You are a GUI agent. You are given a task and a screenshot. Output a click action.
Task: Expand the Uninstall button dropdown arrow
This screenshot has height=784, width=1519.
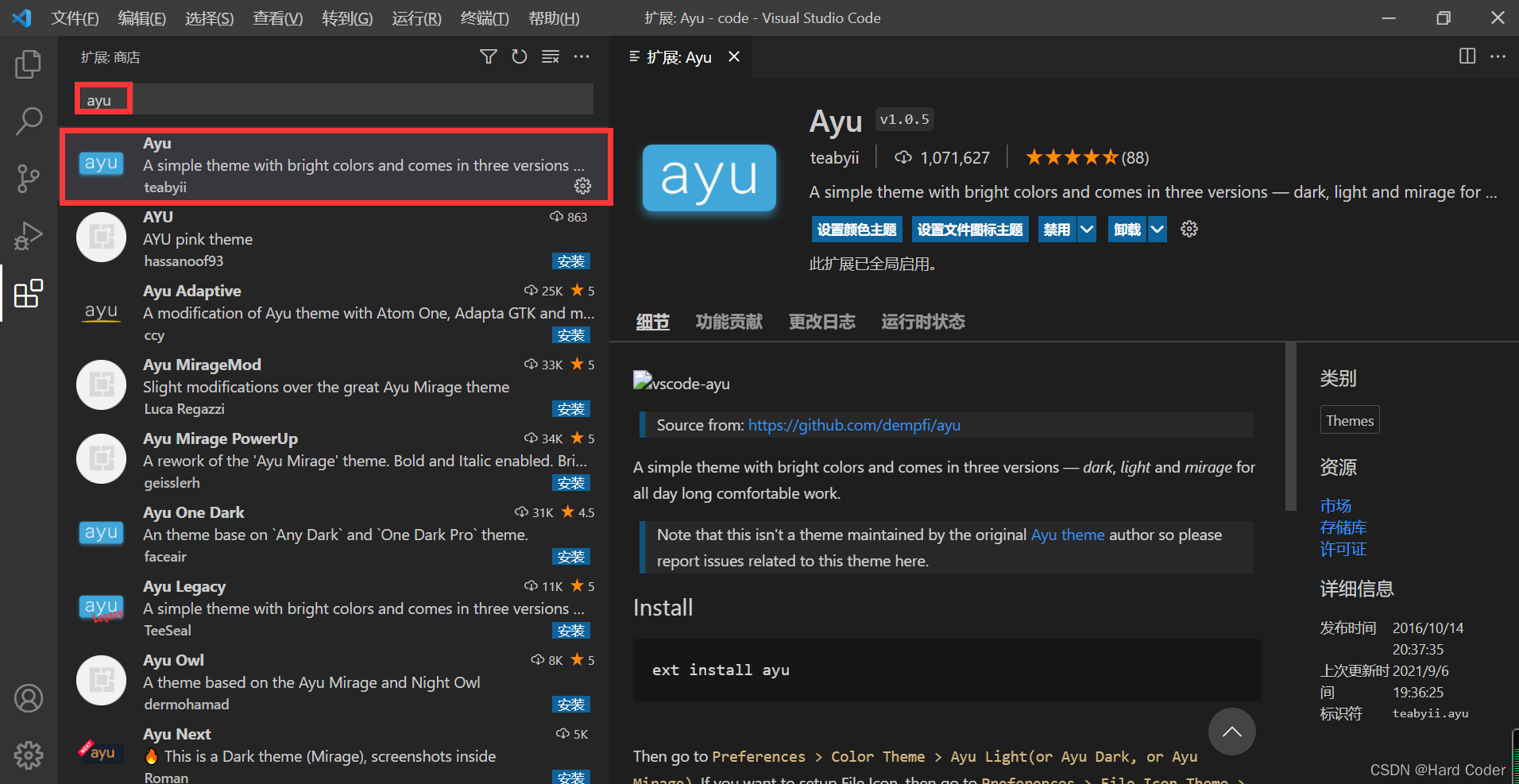[x=1158, y=230]
